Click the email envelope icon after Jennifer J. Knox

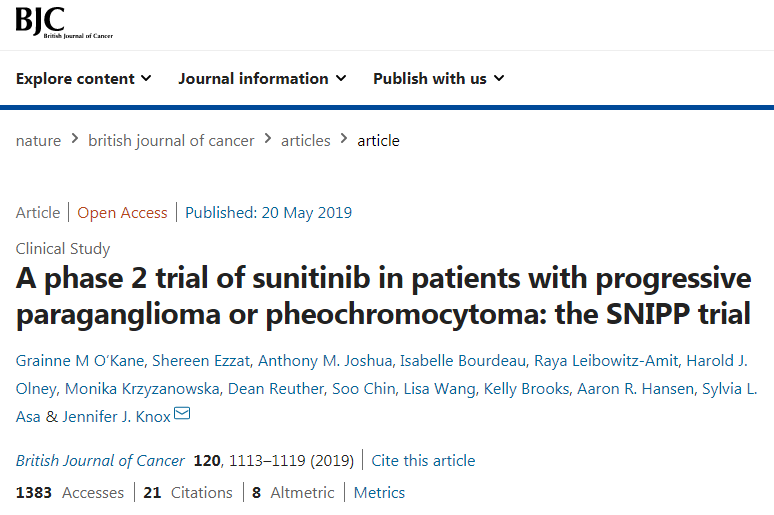coord(182,413)
